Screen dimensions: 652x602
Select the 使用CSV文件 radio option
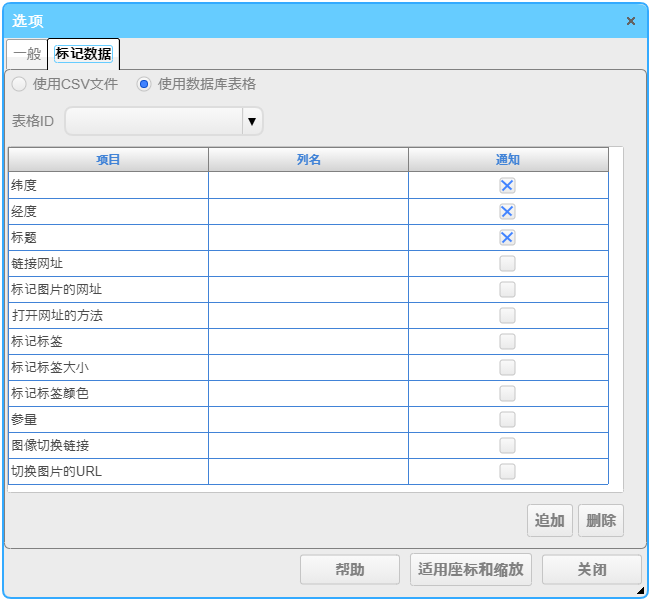coord(19,84)
